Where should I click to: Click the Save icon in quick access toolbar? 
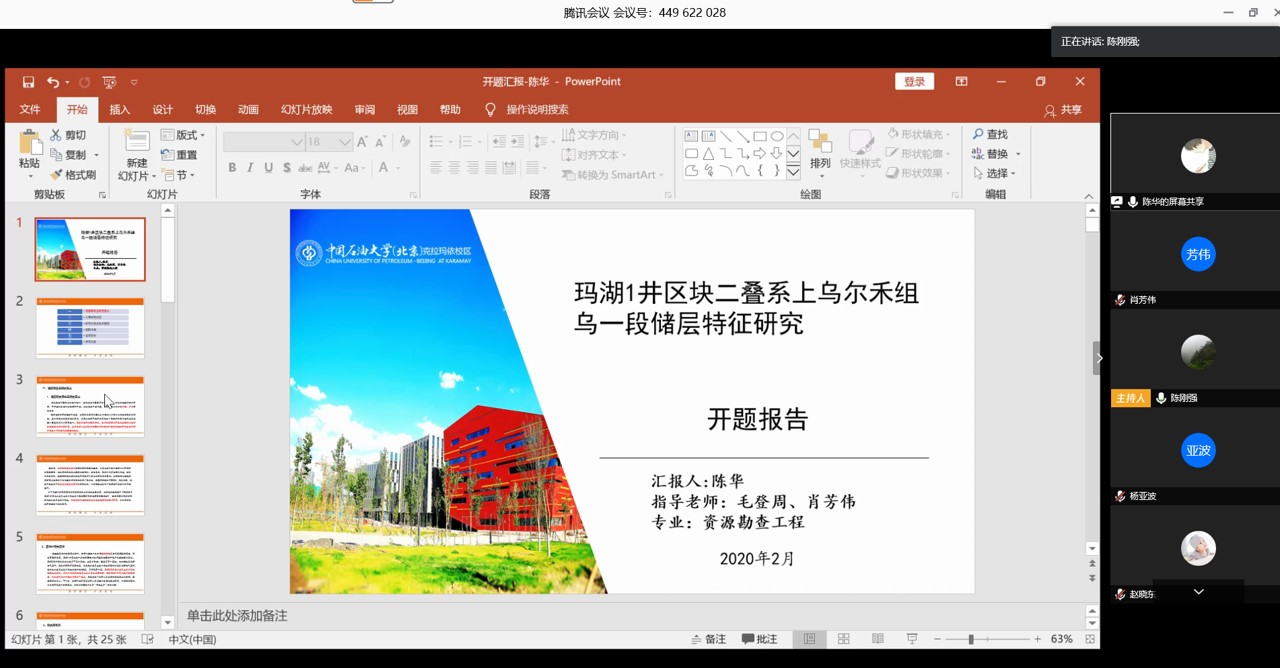click(x=28, y=82)
